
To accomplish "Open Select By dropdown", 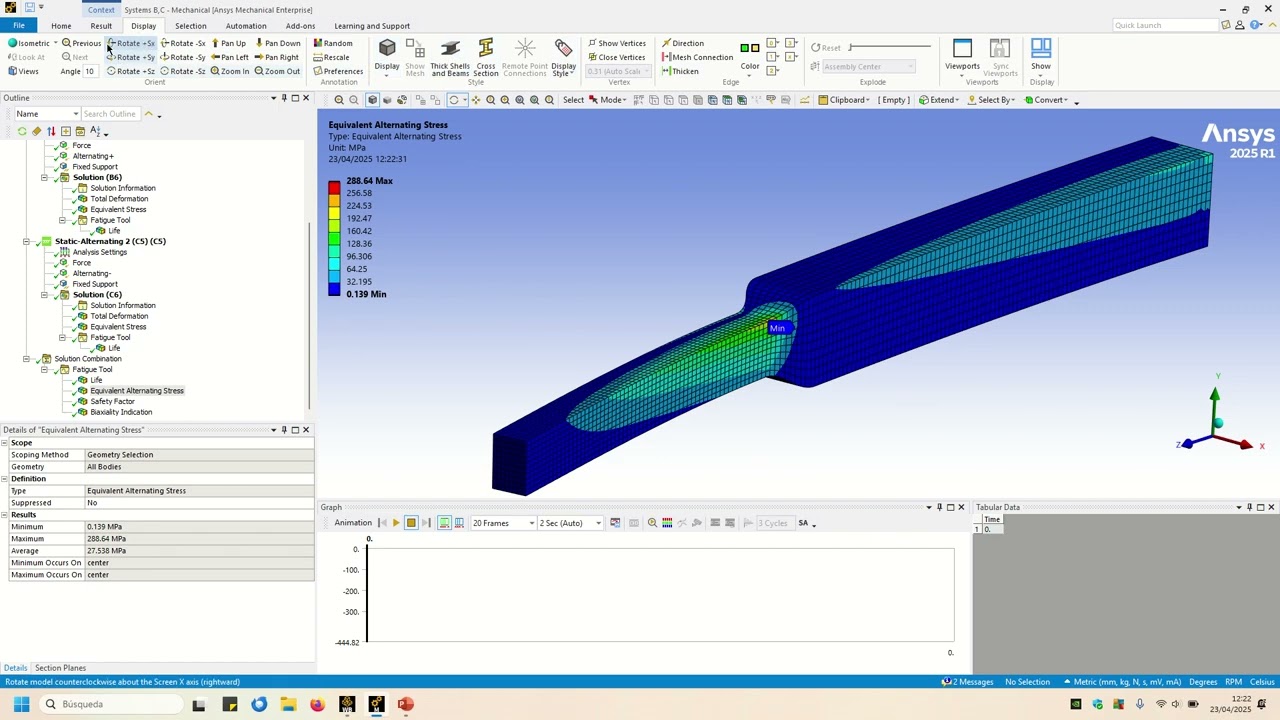I will click(991, 100).
